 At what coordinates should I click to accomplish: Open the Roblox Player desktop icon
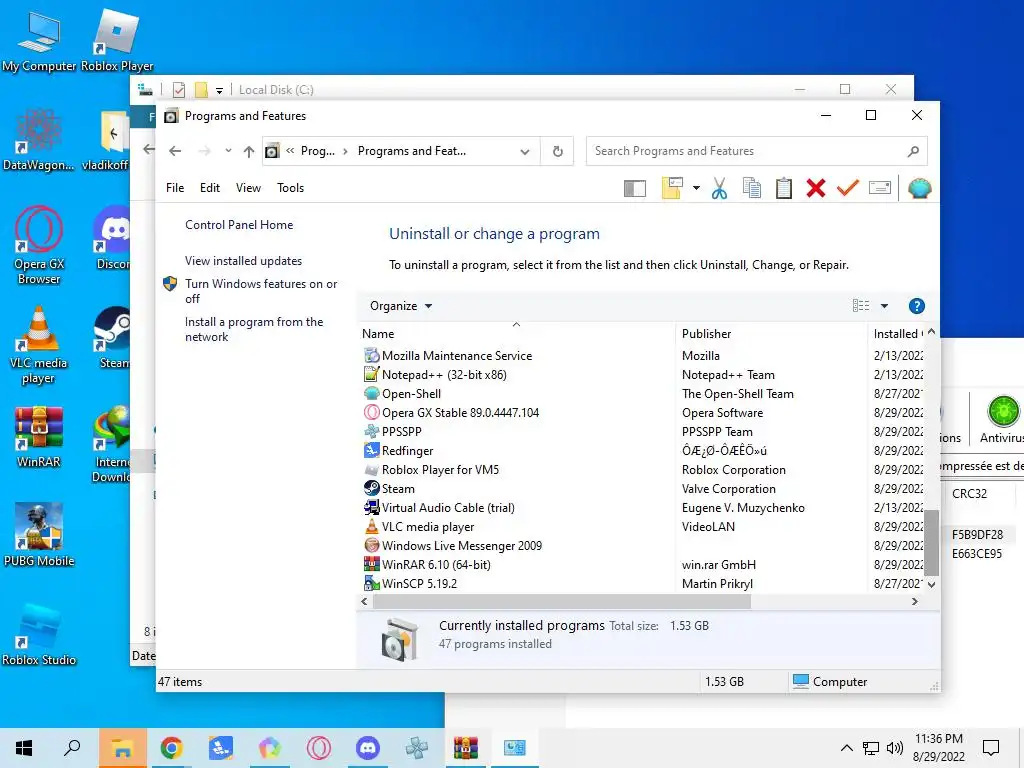pos(117,40)
